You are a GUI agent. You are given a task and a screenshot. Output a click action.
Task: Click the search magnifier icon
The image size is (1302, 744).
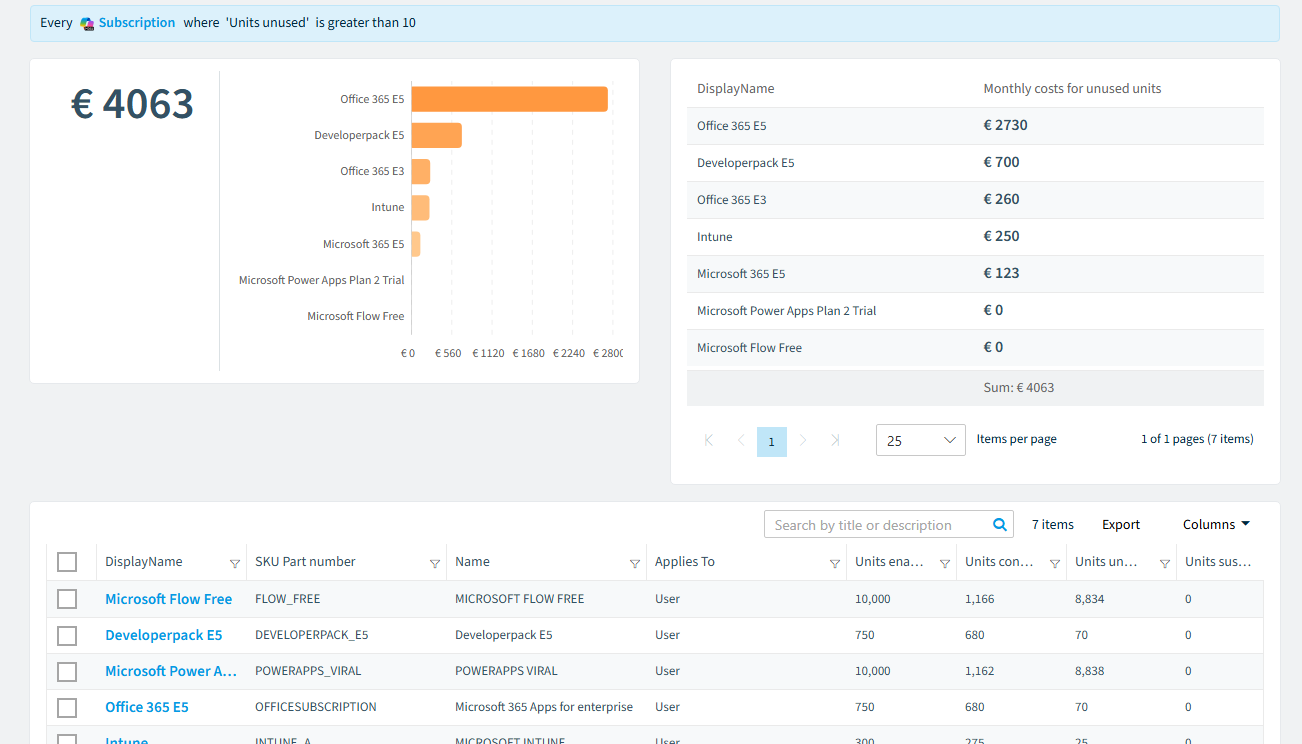(x=999, y=525)
